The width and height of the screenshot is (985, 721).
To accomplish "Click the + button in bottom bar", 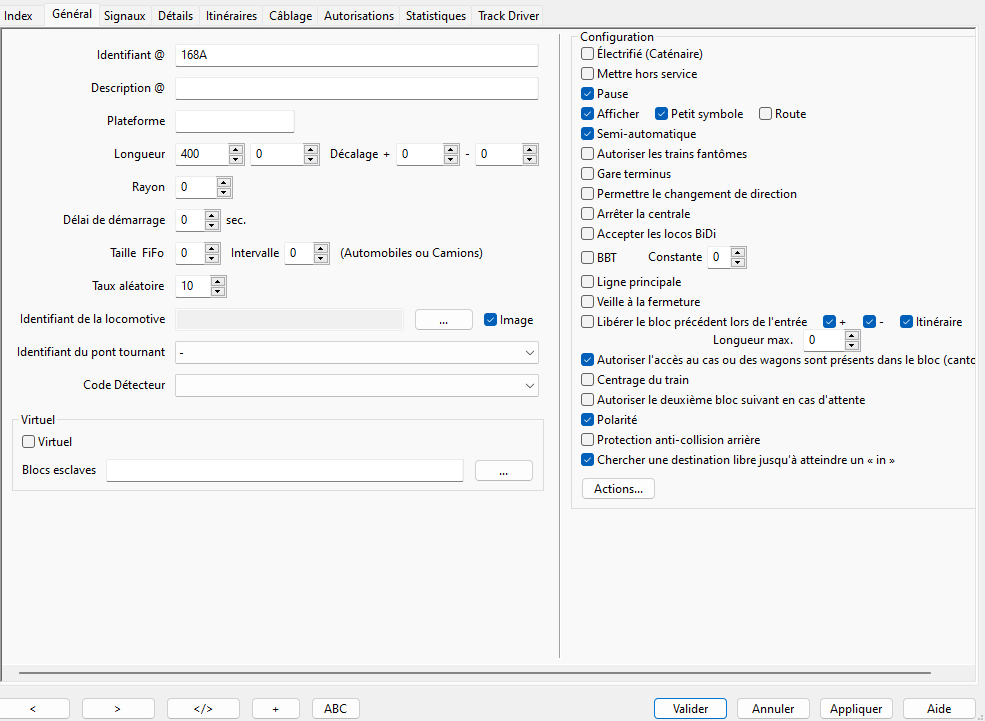I will point(276,708).
